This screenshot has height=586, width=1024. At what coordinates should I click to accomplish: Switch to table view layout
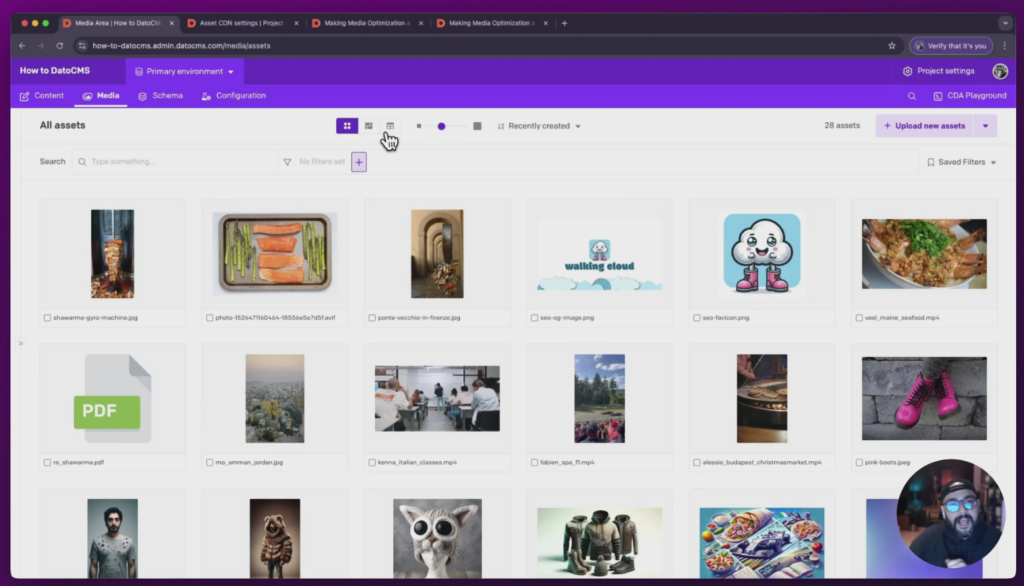click(x=390, y=126)
